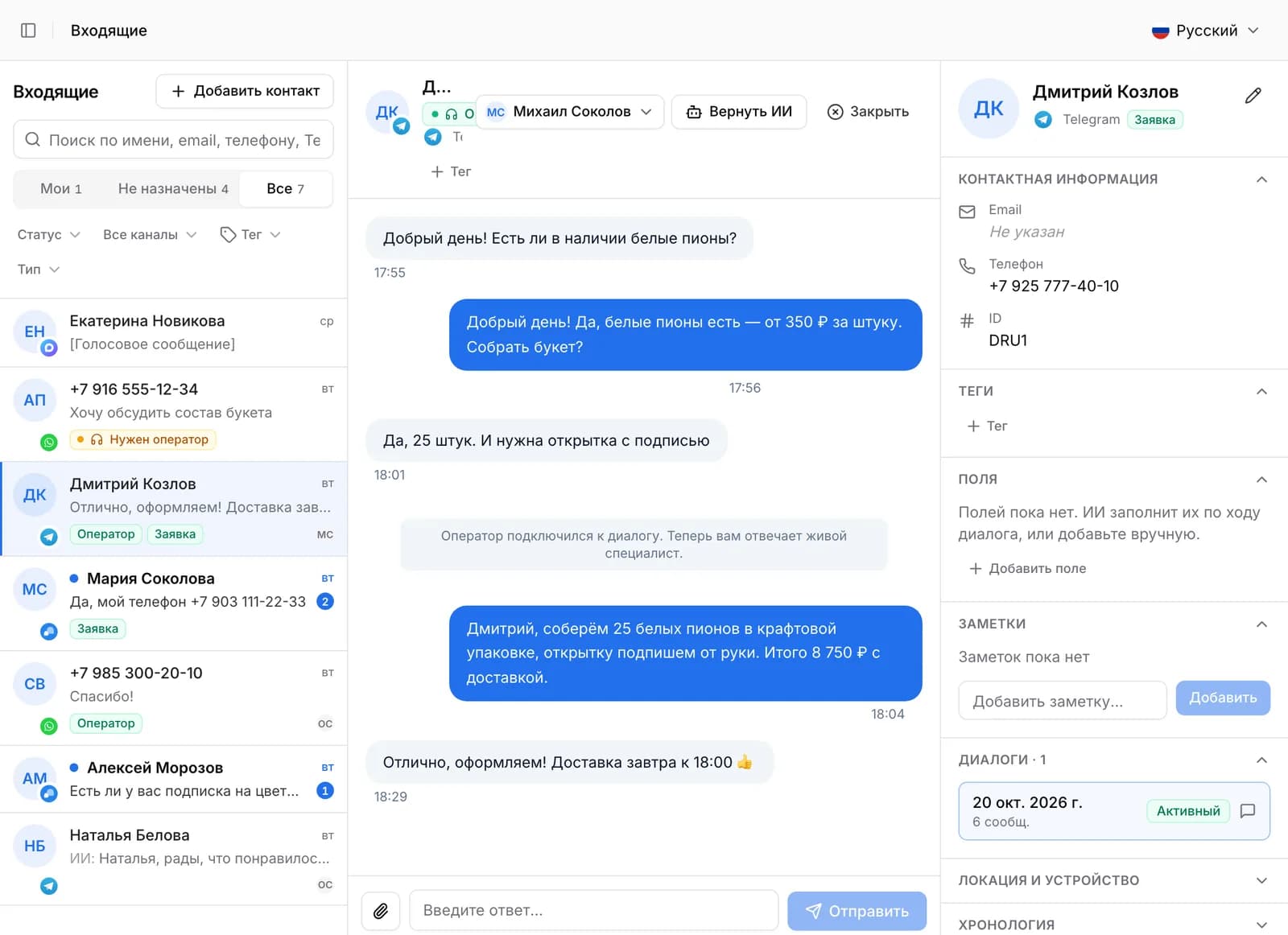Collapse the ЗАМЕТКИ section
Screen dimensions: 1288x935
1261,624
